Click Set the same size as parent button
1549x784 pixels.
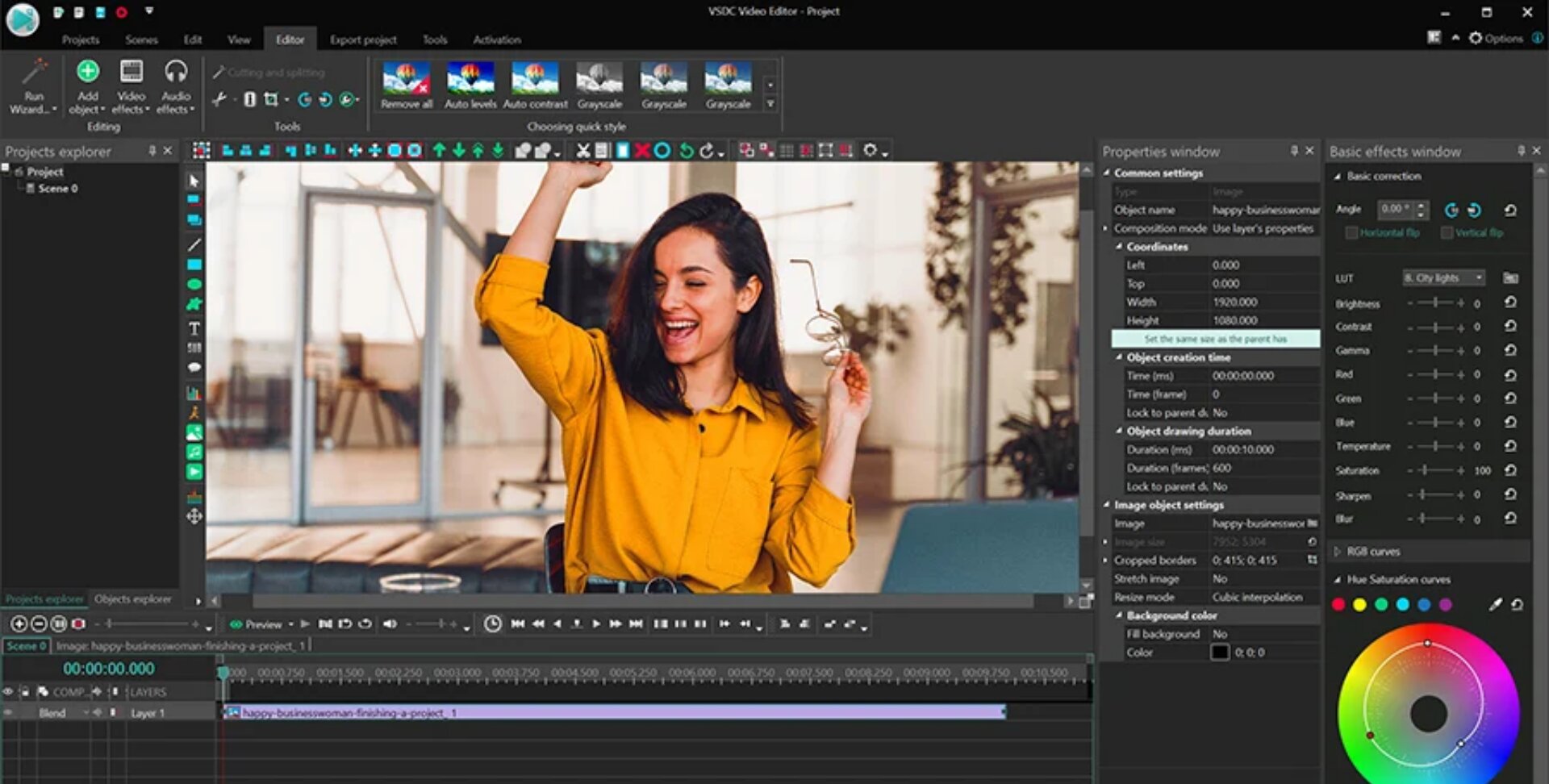click(x=1215, y=340)
